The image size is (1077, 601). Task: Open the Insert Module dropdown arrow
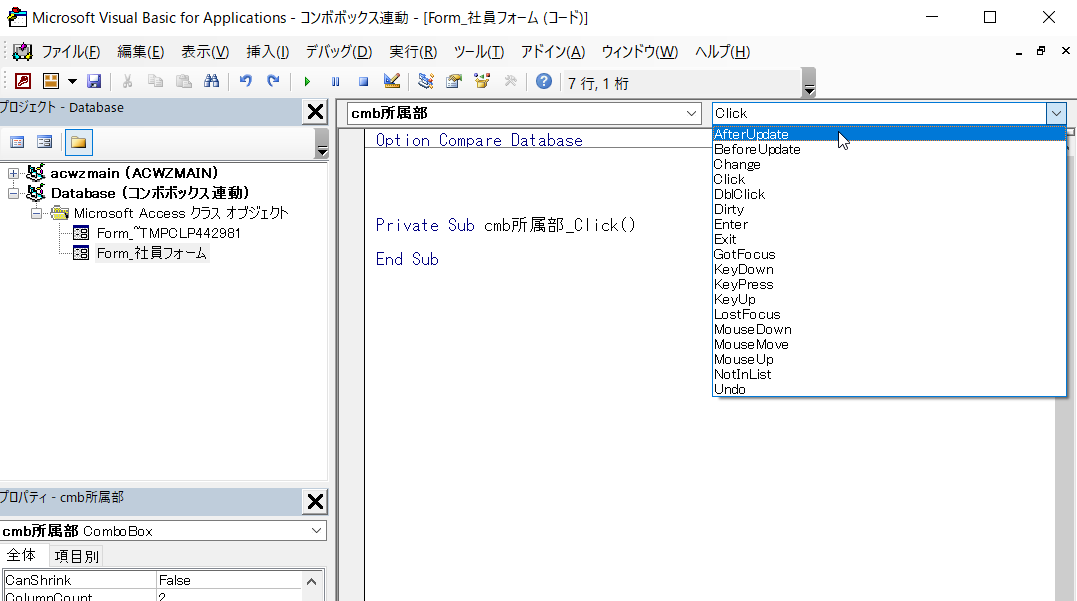click(x=72, y=82)
